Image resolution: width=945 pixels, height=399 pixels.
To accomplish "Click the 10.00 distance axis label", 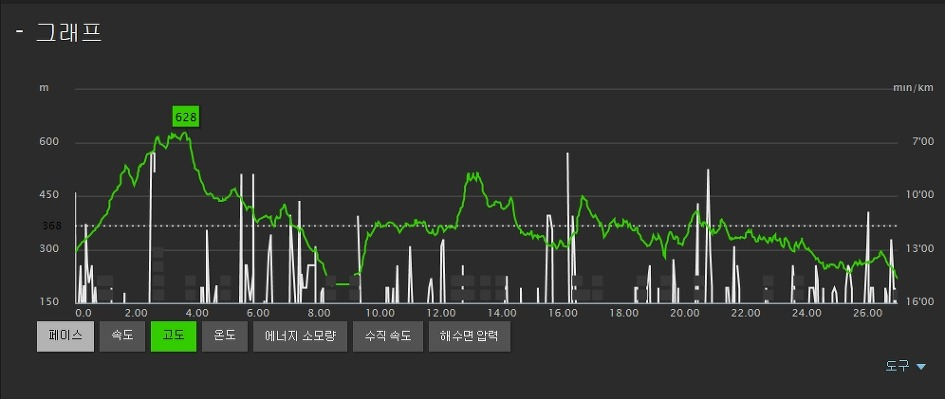I will point(380,313).
